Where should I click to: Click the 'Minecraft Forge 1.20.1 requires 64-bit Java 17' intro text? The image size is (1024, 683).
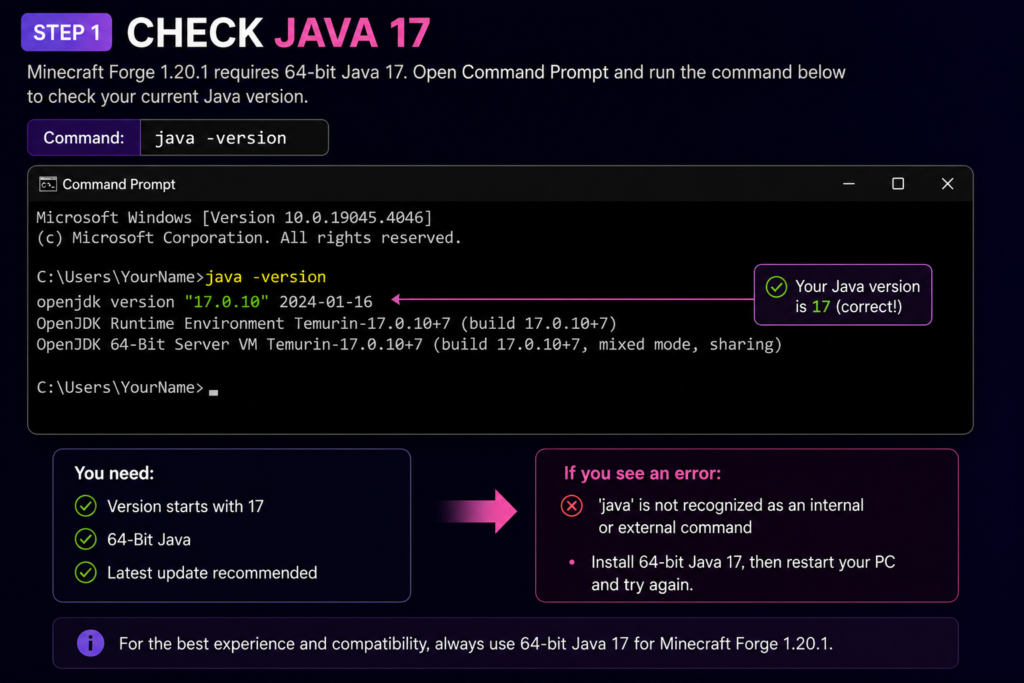[x=436, y=84]
